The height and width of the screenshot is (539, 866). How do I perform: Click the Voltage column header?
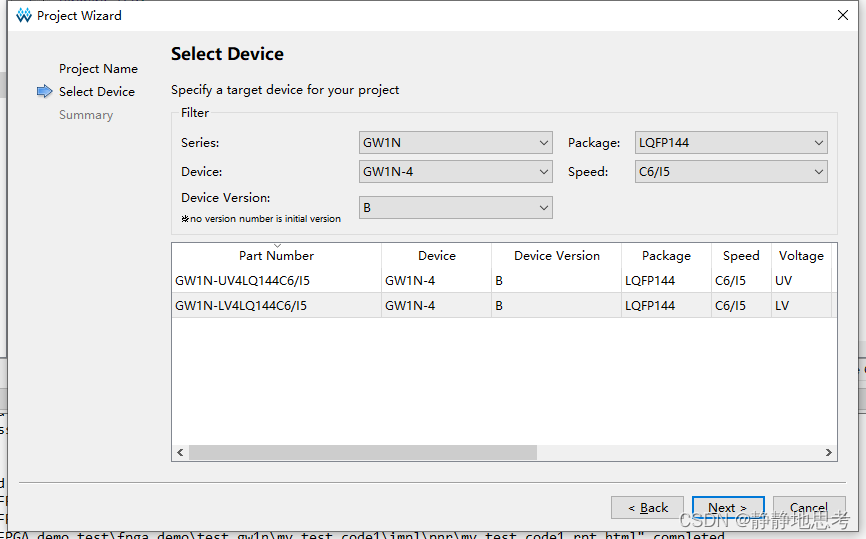[x=801, y=256]
